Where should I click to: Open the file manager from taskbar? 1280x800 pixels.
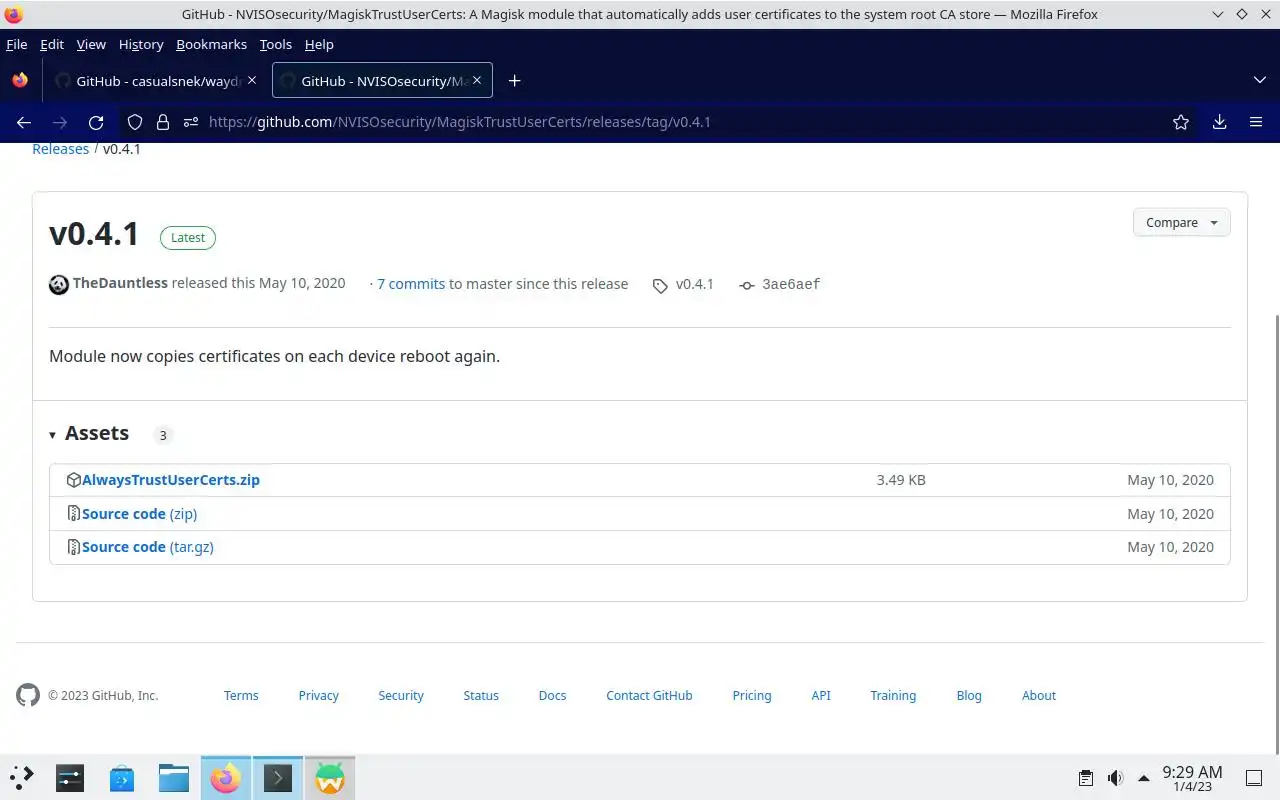[174, 777]
